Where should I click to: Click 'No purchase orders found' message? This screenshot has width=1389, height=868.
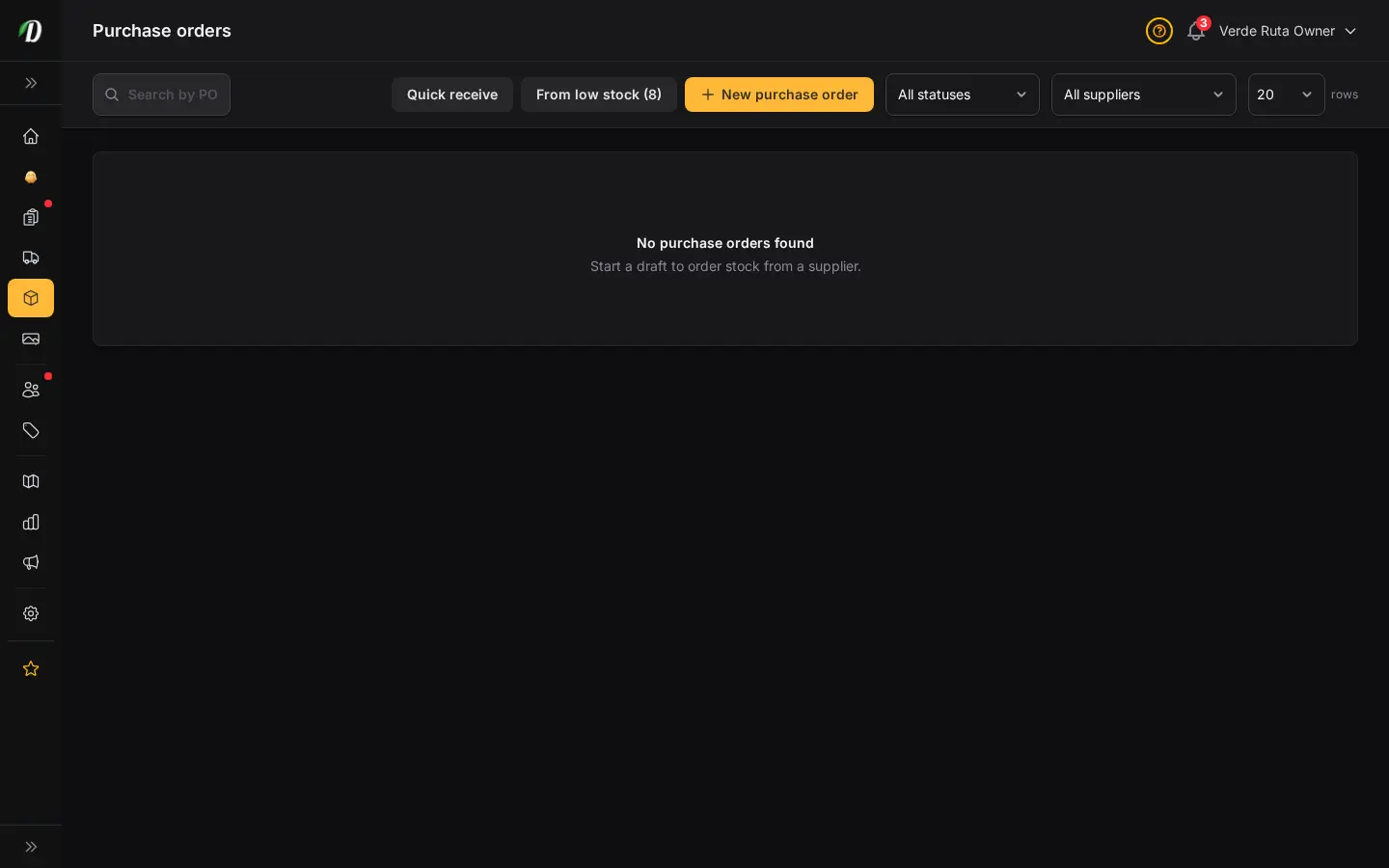(x=725, y=243)
